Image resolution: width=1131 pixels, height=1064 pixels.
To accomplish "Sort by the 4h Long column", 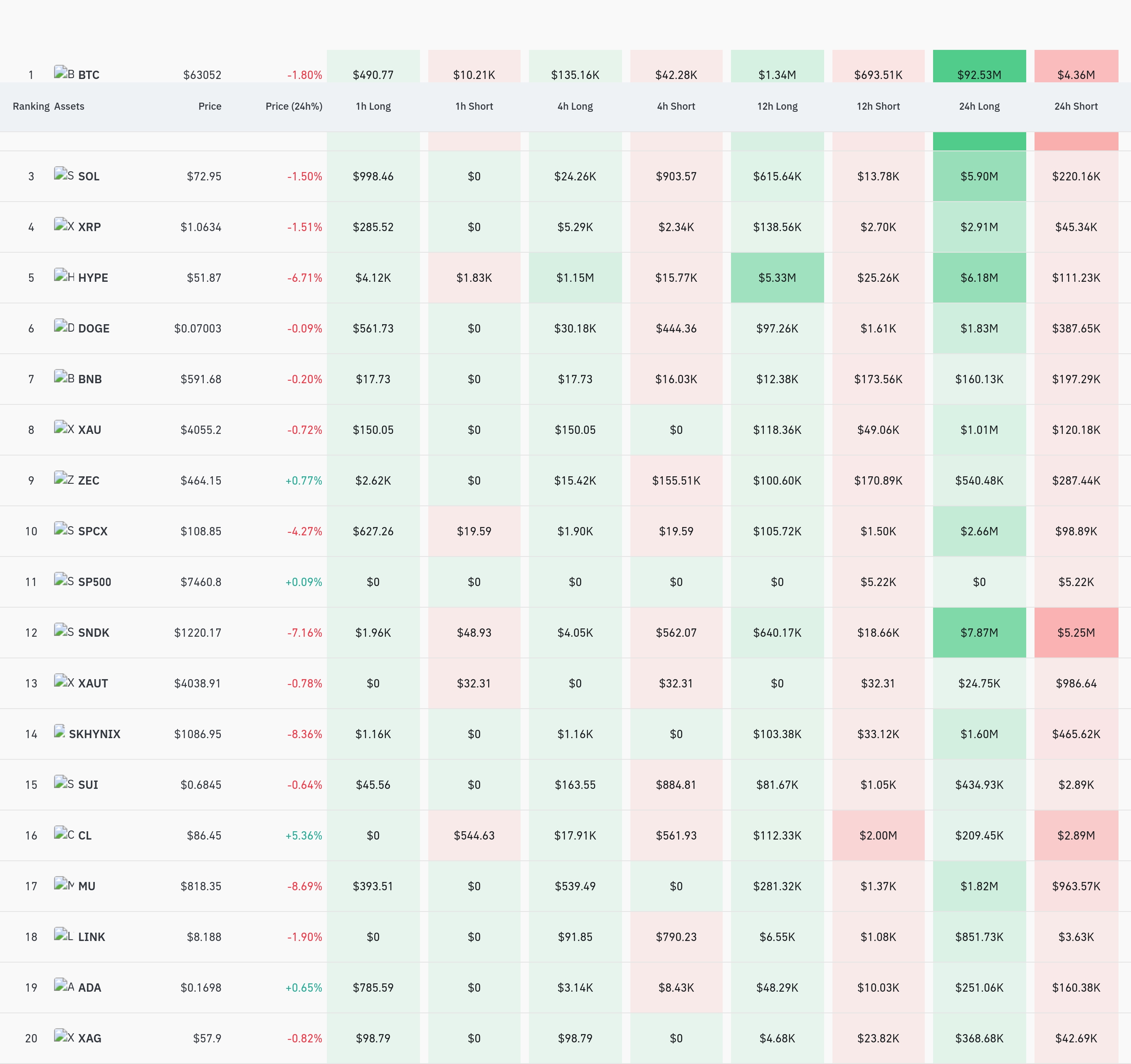I will [x=575, y=106].
